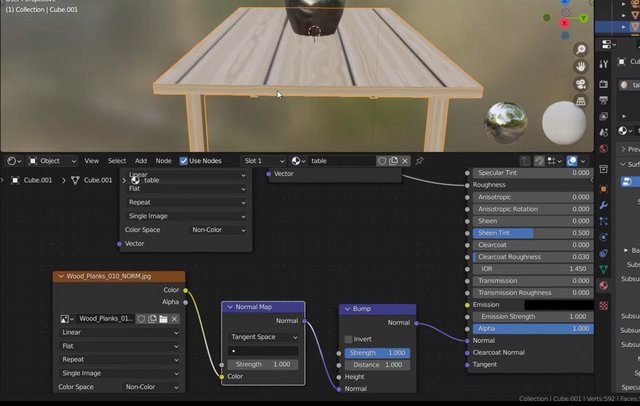Screen dimensions: 640x406
Task: Open the Tangent Space dropdown
Action: pos(264,337)
